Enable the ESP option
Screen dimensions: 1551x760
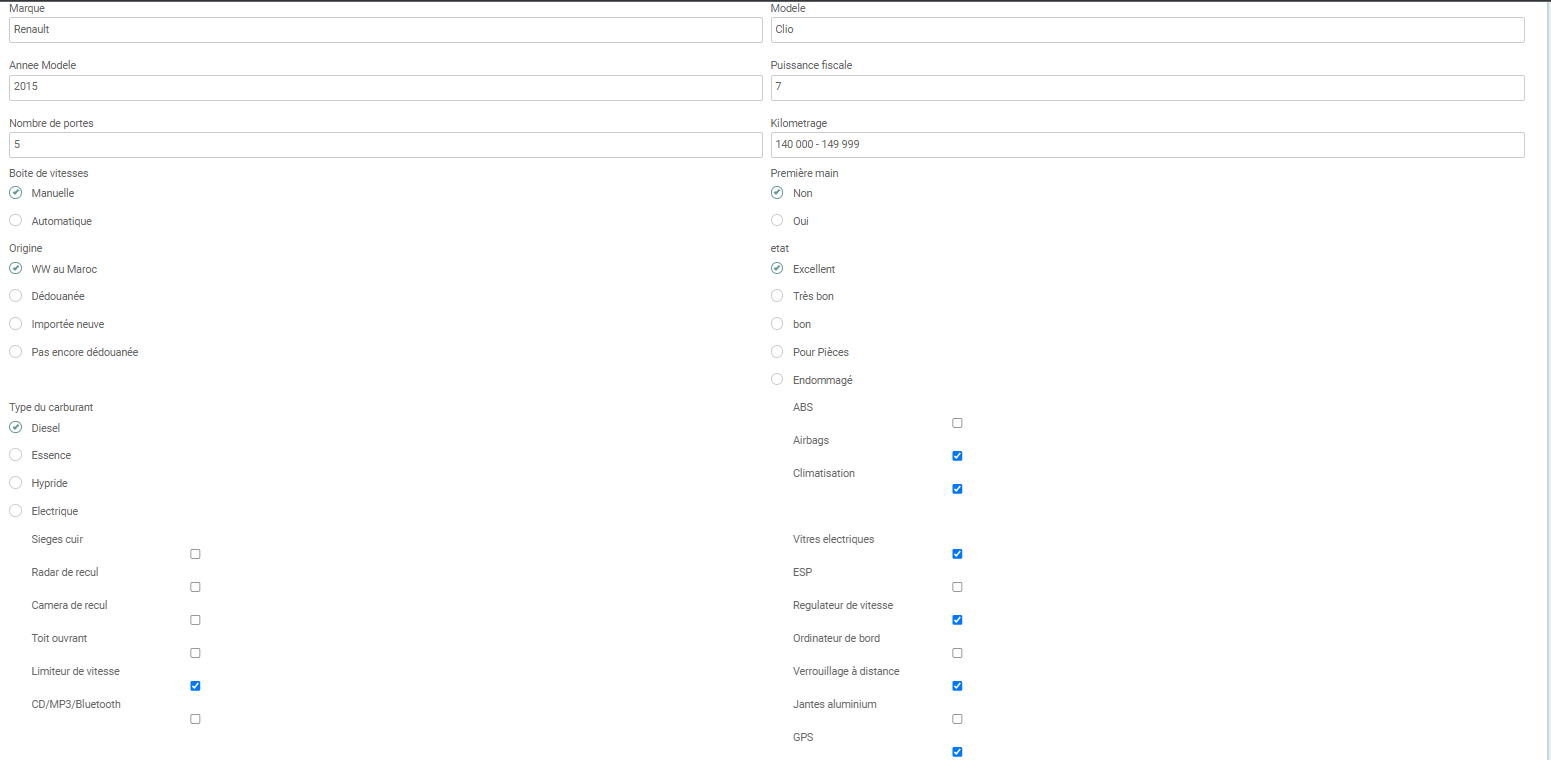957,586
